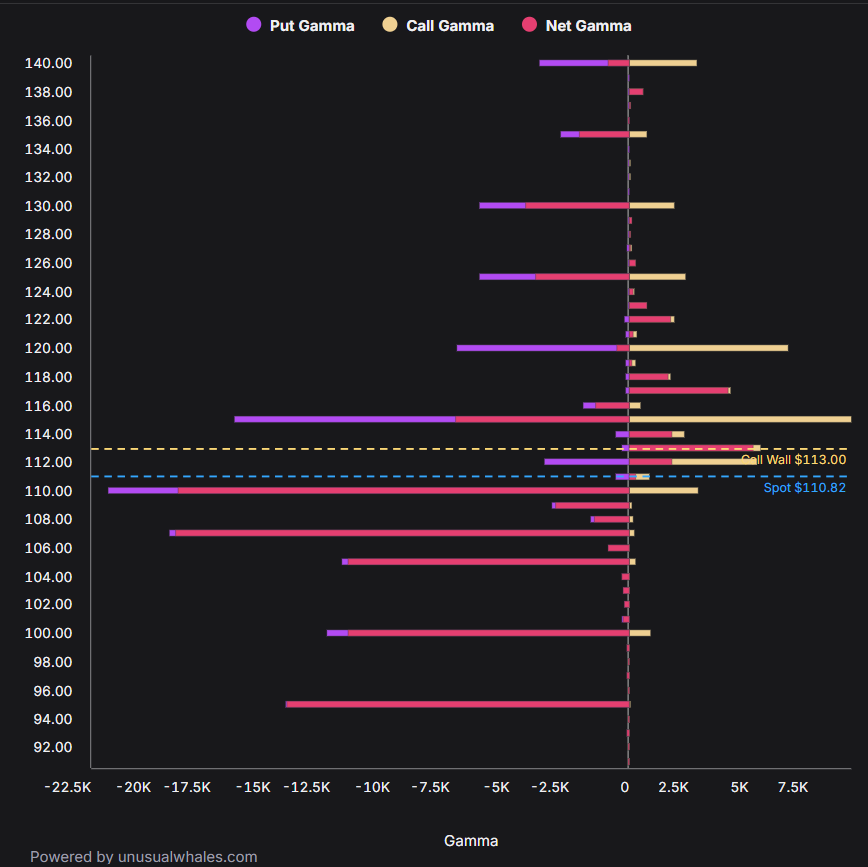Click the 108.00 strike label on the y-axis
The image size is (868, 867).
(48, 519)
